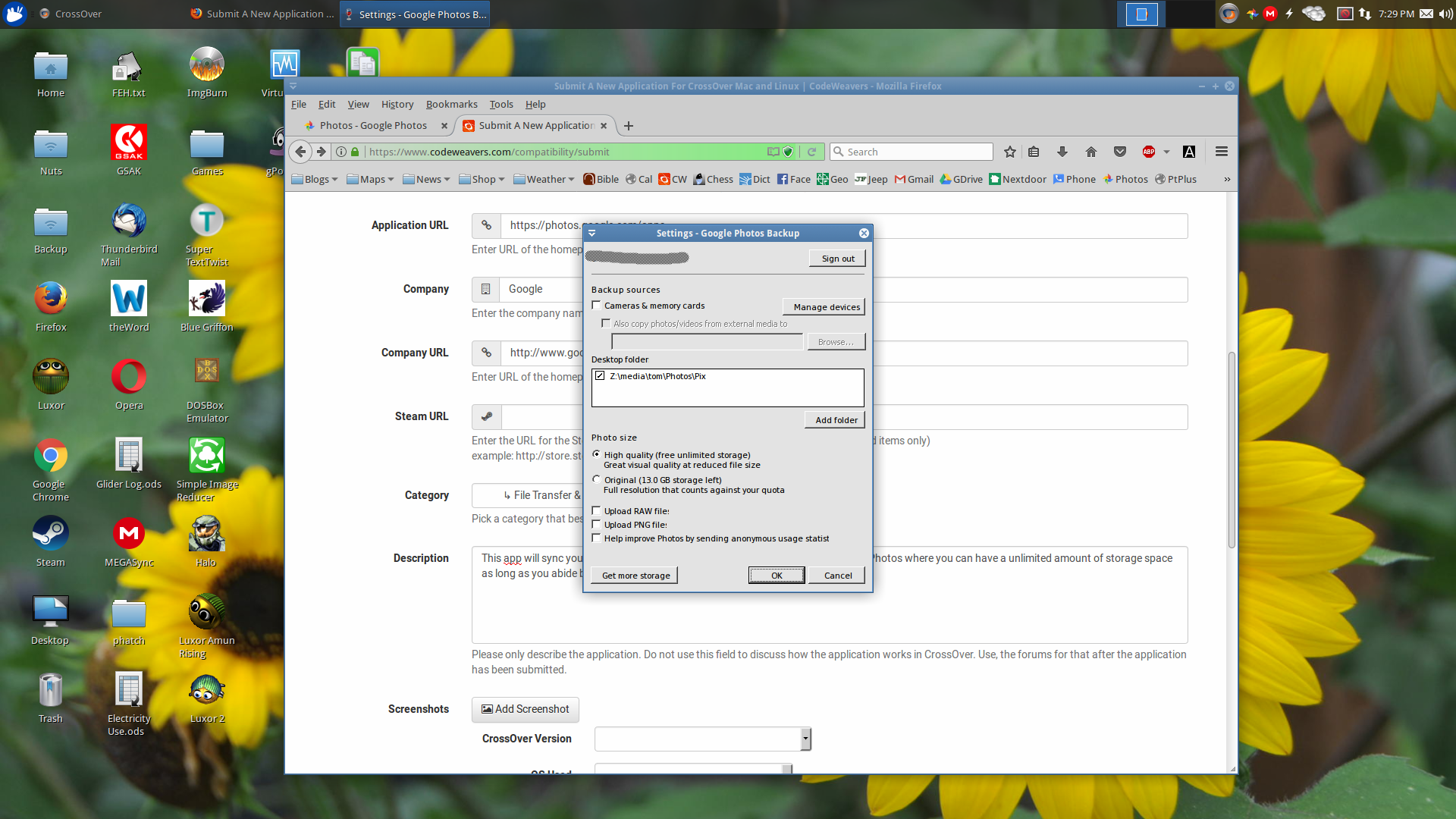Open the ImgBurn desktop icon
This screenshot has height=819, width=1456.
click(x=206, y=73)
